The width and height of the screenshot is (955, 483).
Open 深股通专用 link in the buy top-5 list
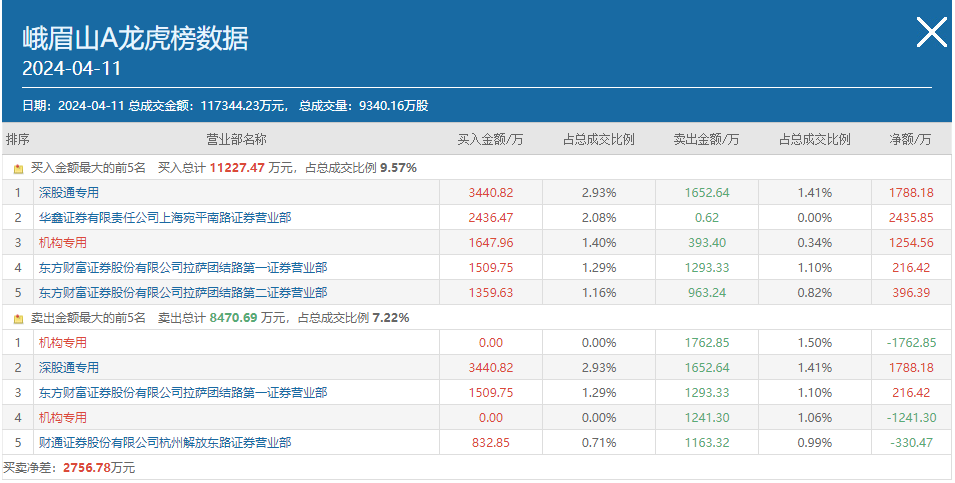[69, 193]
